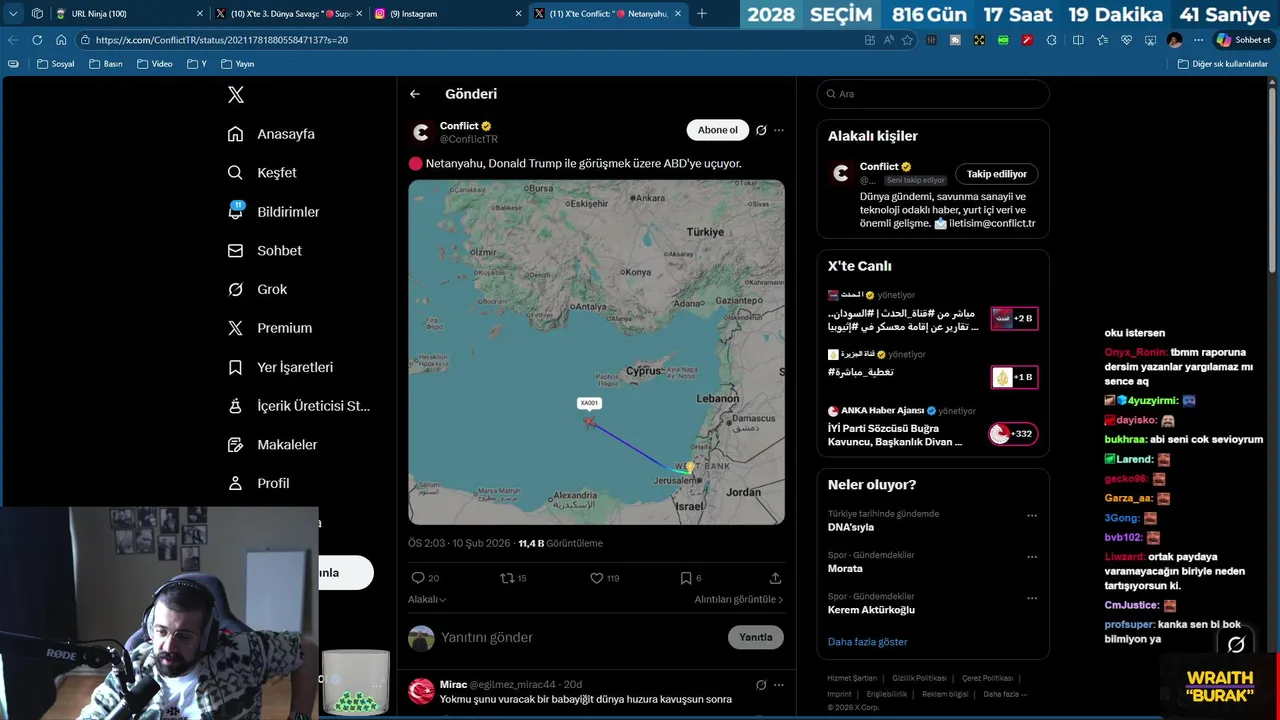
Task: Click the browser address bar URL
Action: coord(222,40)
